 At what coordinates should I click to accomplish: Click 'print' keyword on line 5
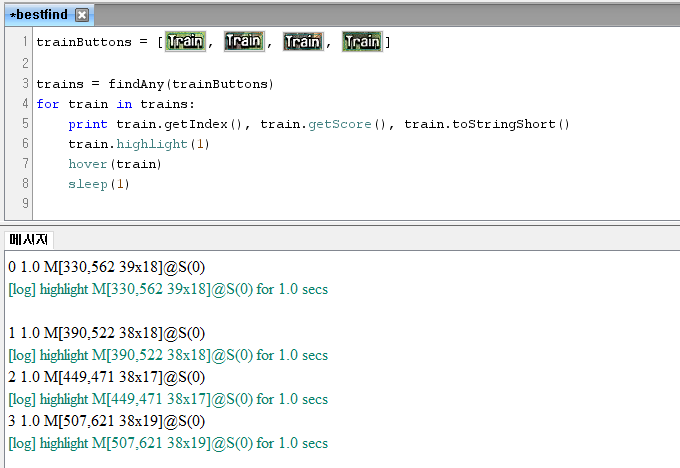click(88, 124)
